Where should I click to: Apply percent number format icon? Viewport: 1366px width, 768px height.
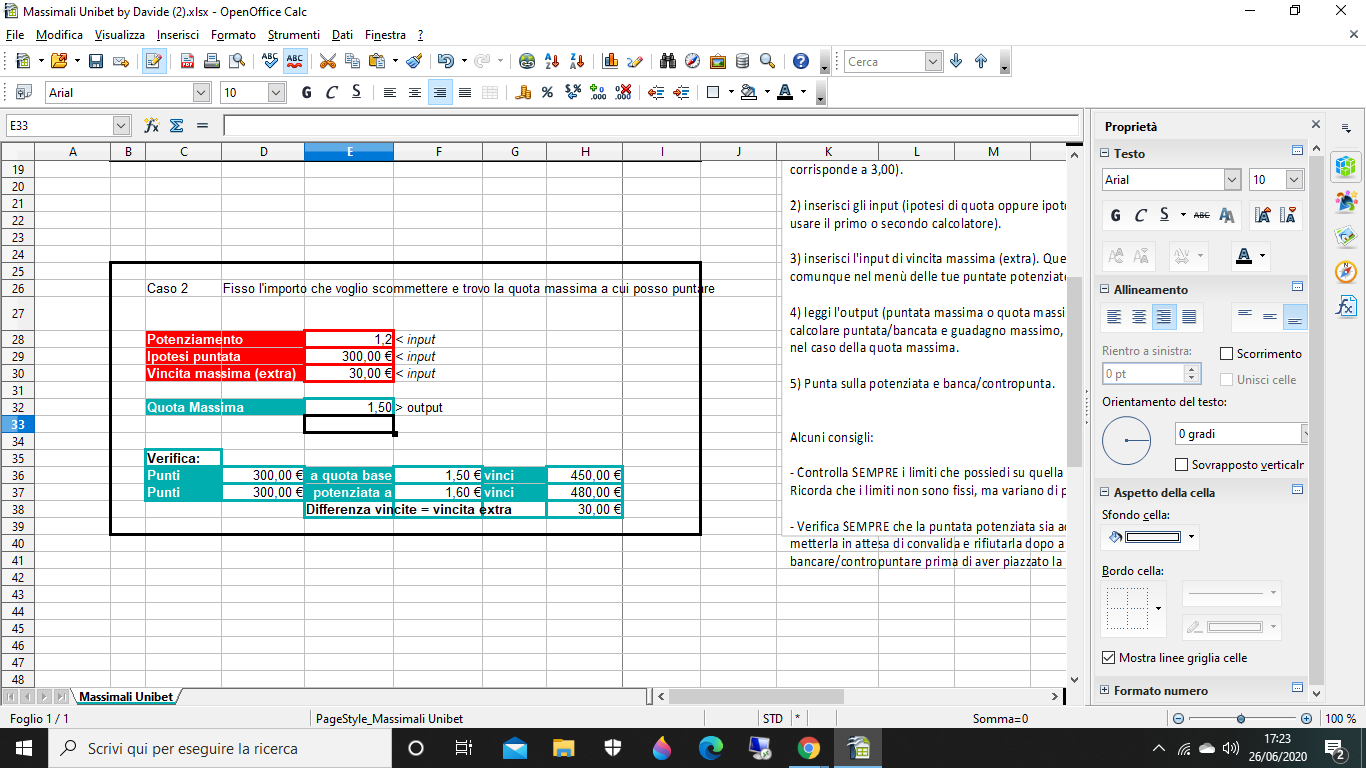(547, 92)
